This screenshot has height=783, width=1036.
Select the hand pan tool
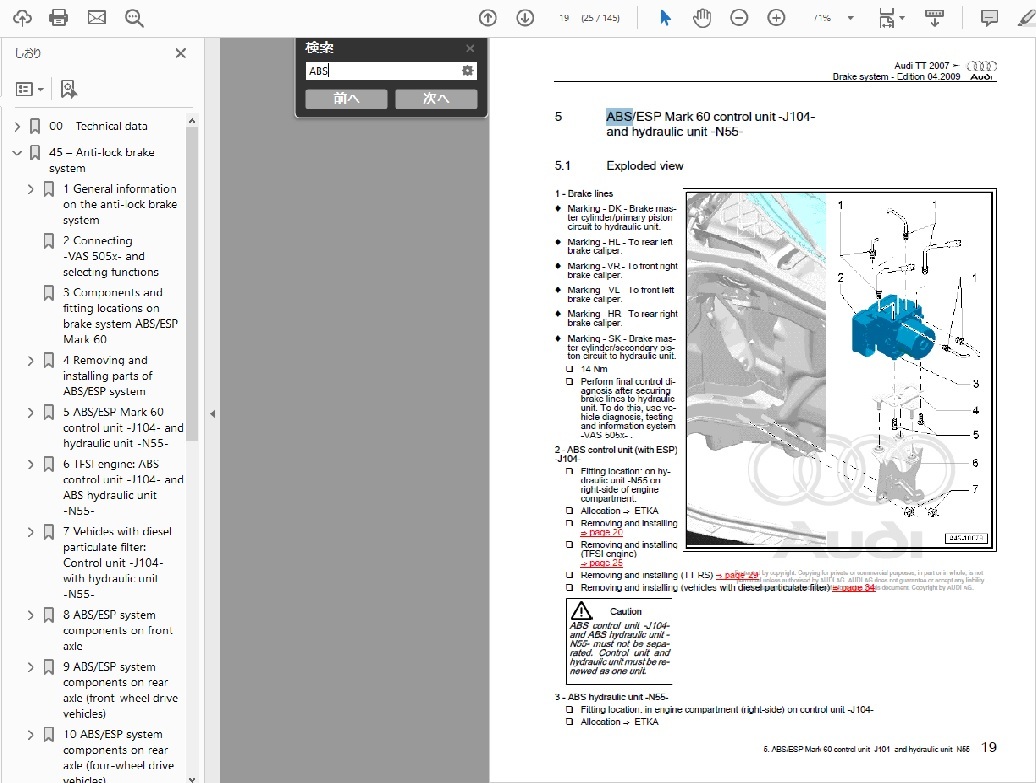pyautogui.click(x=702, y=18)
